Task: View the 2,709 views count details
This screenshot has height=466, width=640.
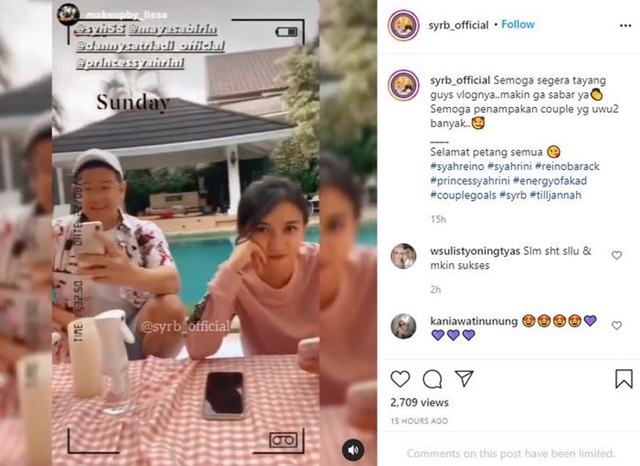Action: [419, 403]
